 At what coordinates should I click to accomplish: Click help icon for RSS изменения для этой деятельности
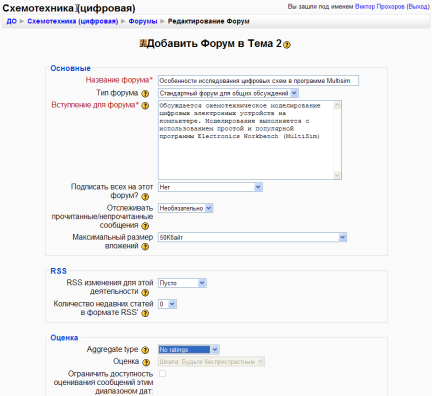[145, 293]
